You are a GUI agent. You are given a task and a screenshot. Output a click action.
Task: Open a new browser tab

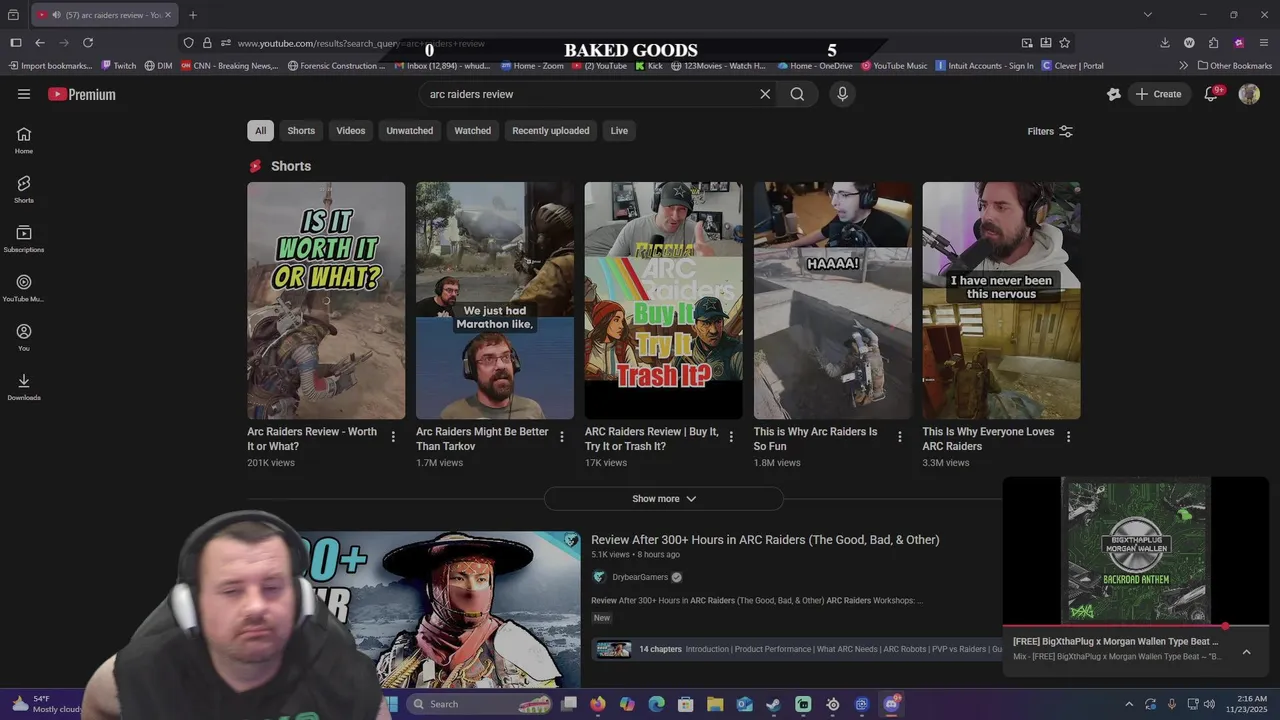(193, 15)
